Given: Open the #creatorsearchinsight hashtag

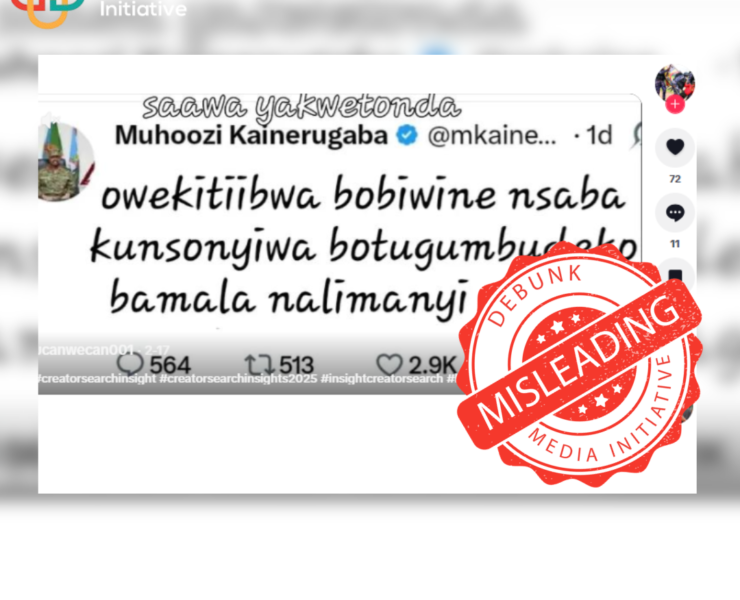Looking at the screenshot, I should pyautogui.click(x=97, y=379).
